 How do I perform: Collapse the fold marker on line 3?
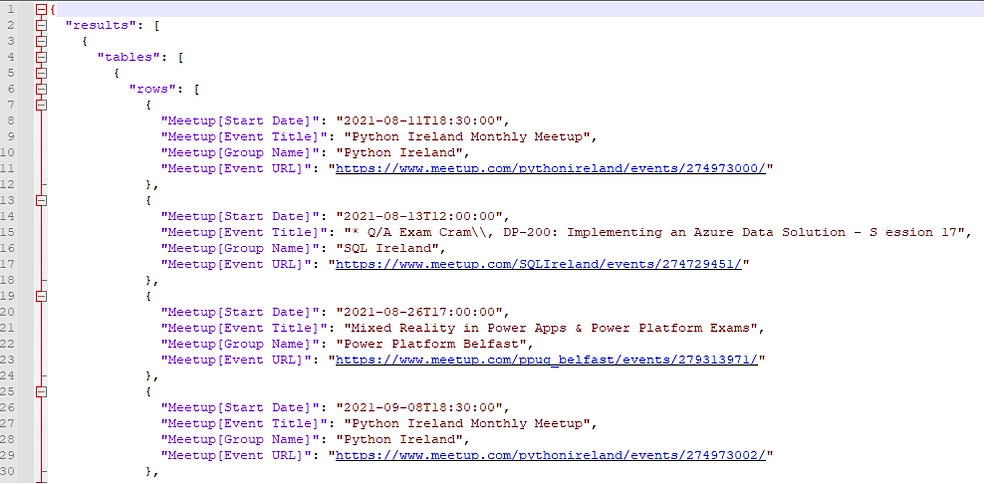tap(41, 41)
